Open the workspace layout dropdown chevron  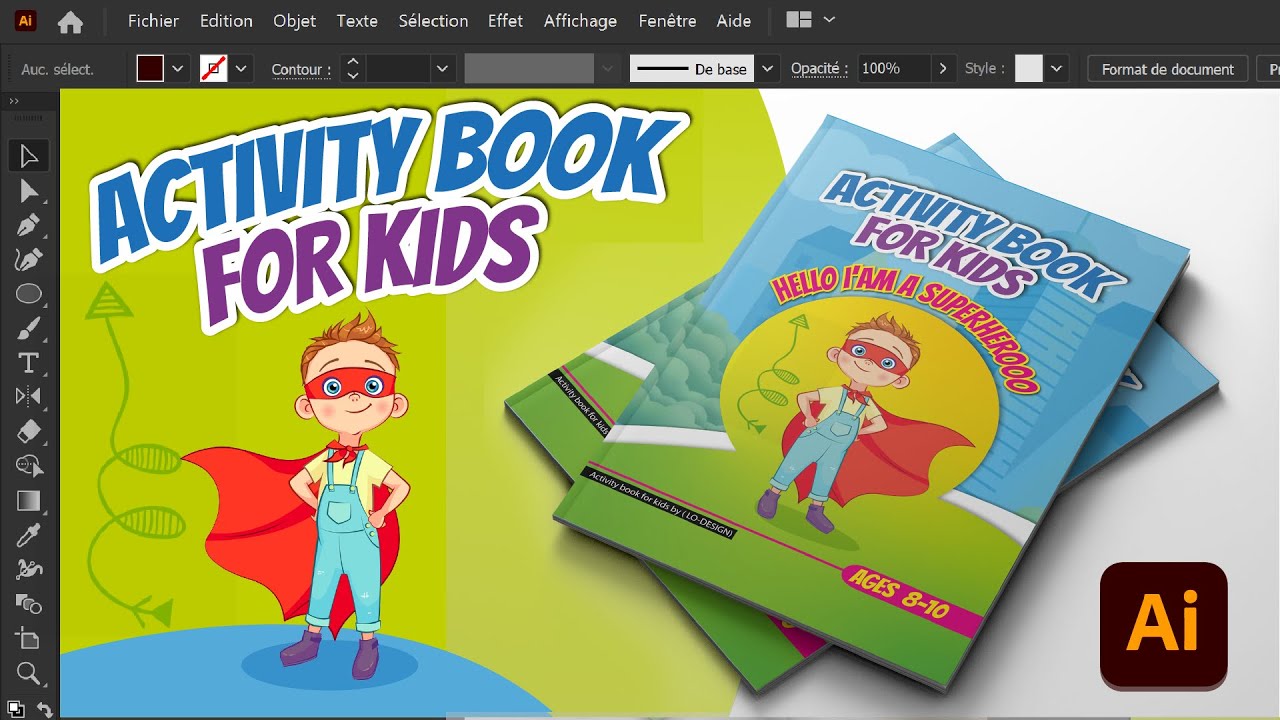point(829,20)
